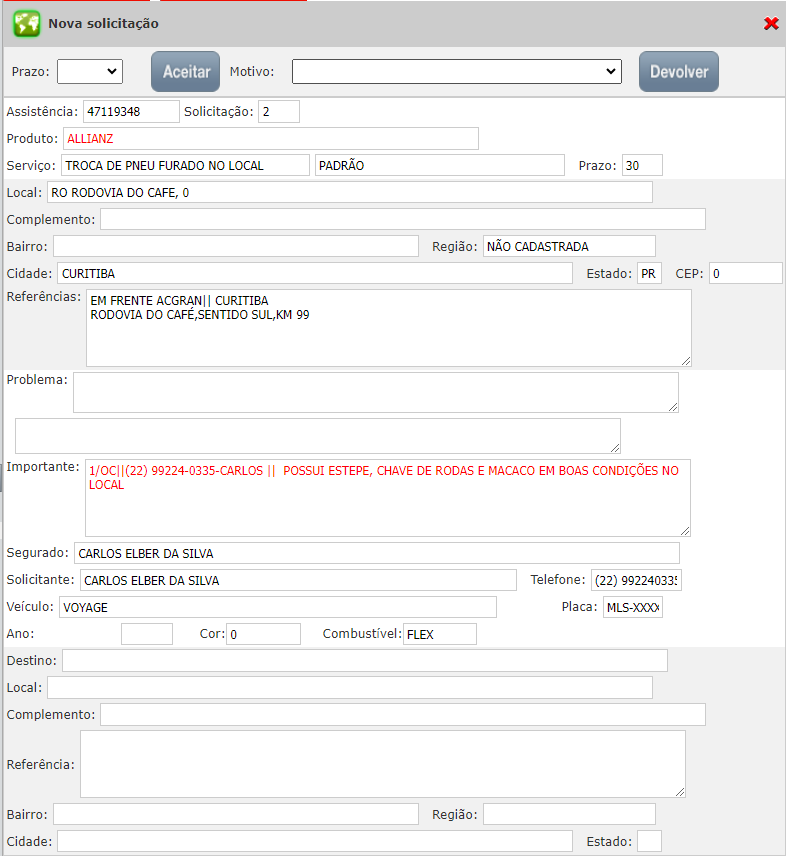
Task: Click the Serviço field with TROCA DE PNEU
Action: 185,165
